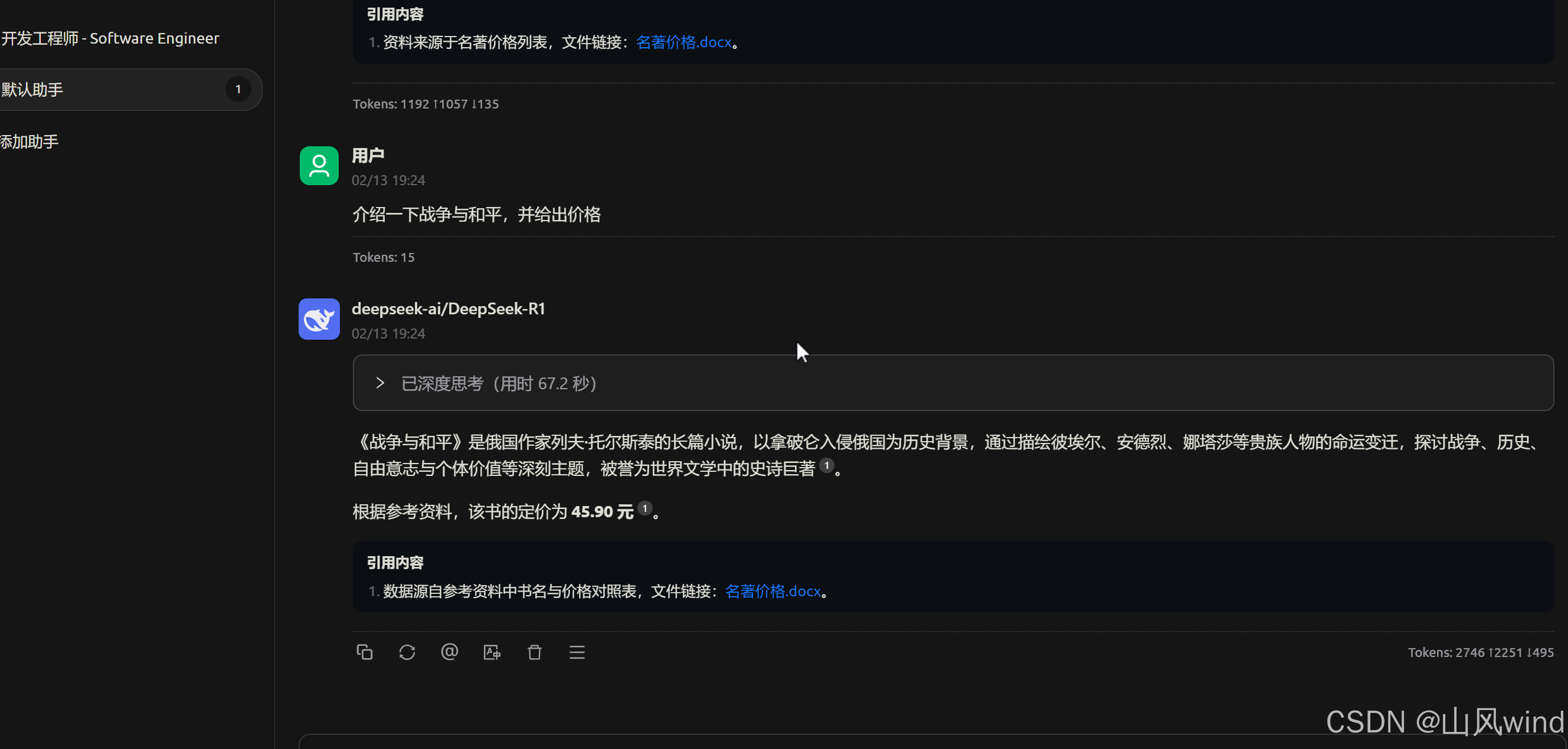Click the chevron beside 已深度思考
Image resolution: width=1568 pixels, height=749 pixels.
point(380,383)
